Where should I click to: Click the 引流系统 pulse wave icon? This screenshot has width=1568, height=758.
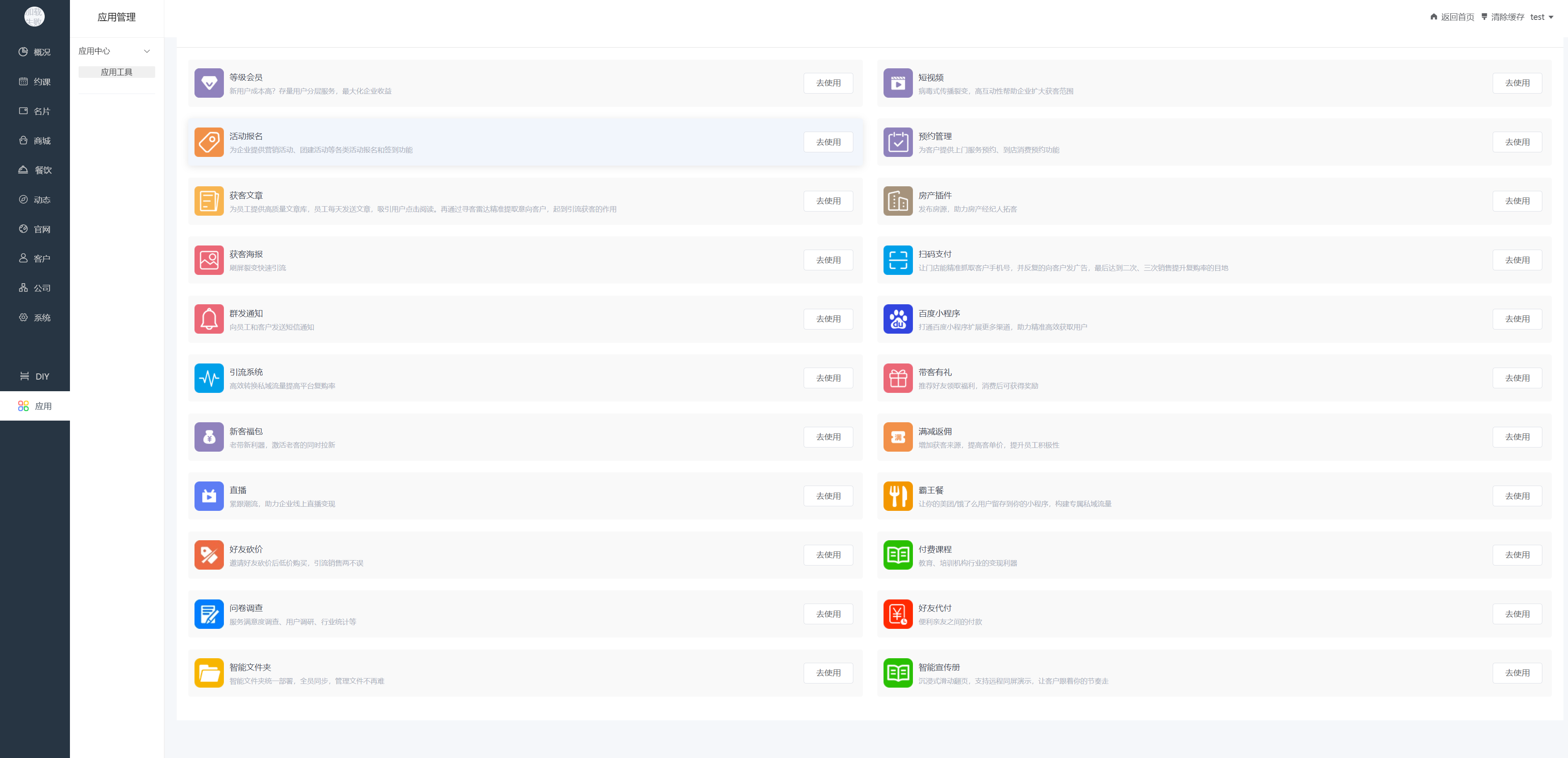point(209,378)
